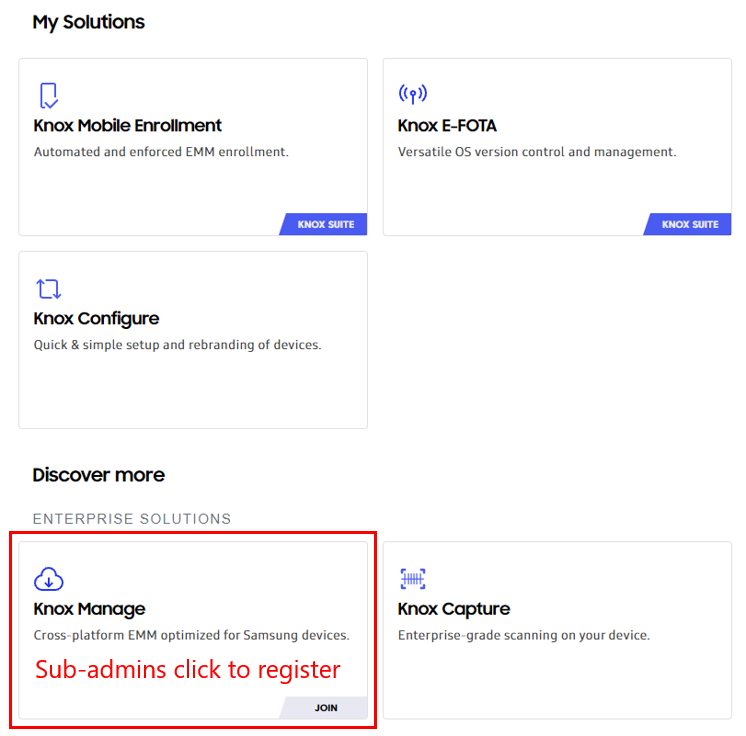The height and width of the screenshot is (736, 746).
Task: Click the 'My Solutions' heading
Action: [88, 22]
